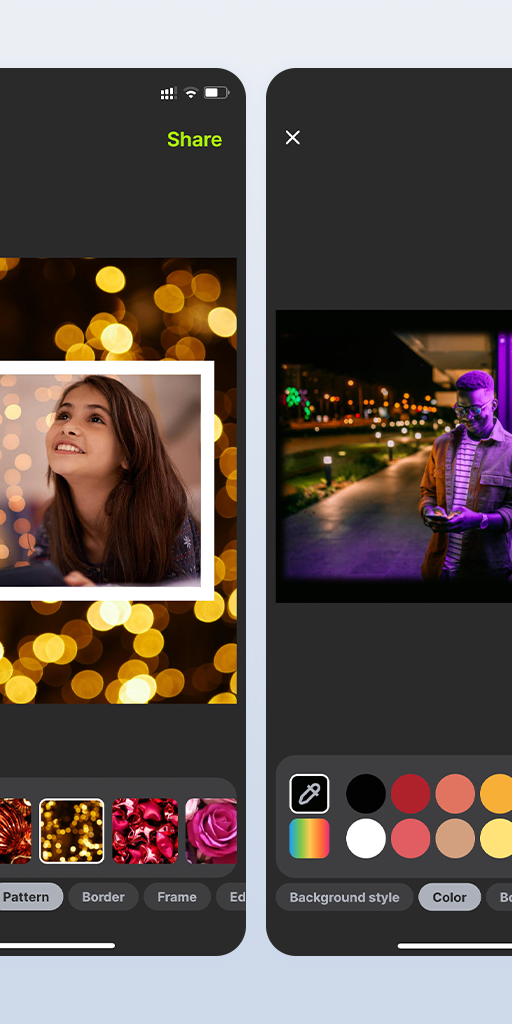
Task: Choose the dark red color swatch
Action: [x=411, y=794]
